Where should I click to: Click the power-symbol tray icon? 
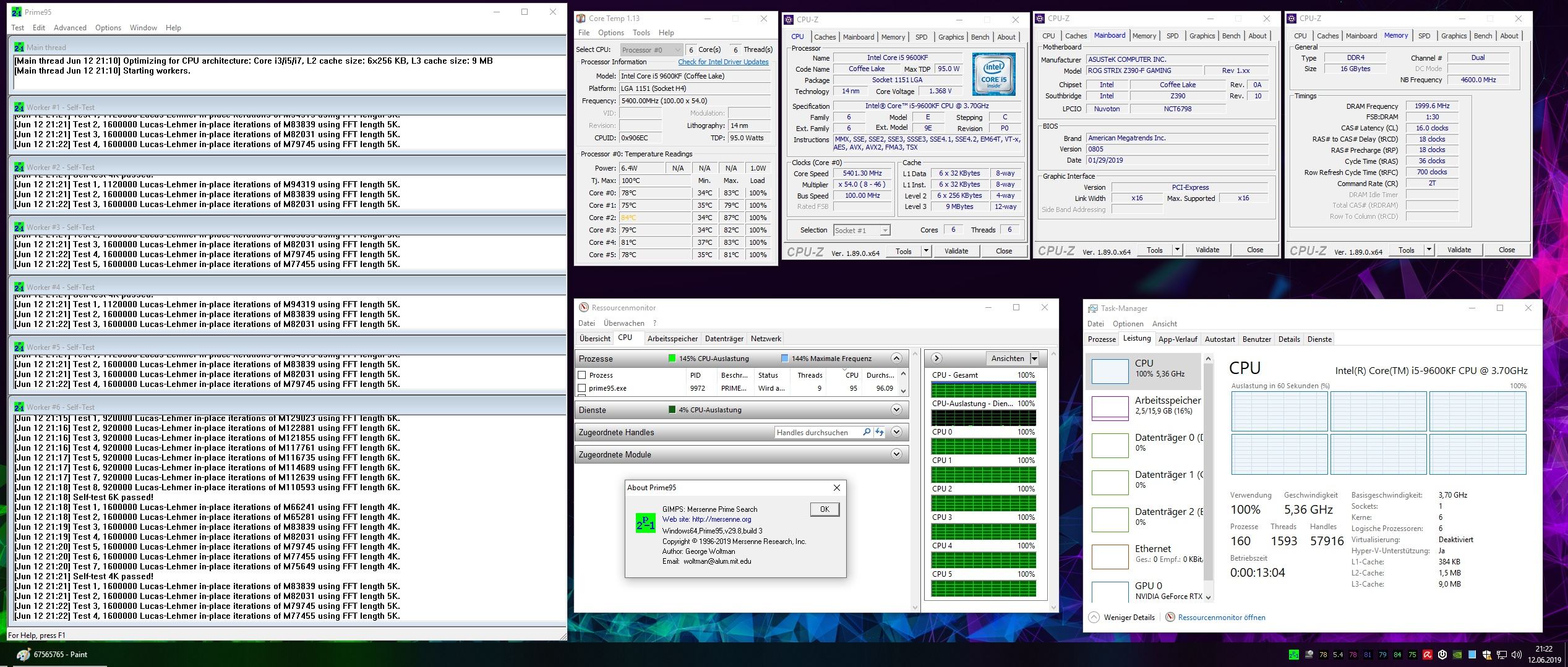tap(1442, 655)
